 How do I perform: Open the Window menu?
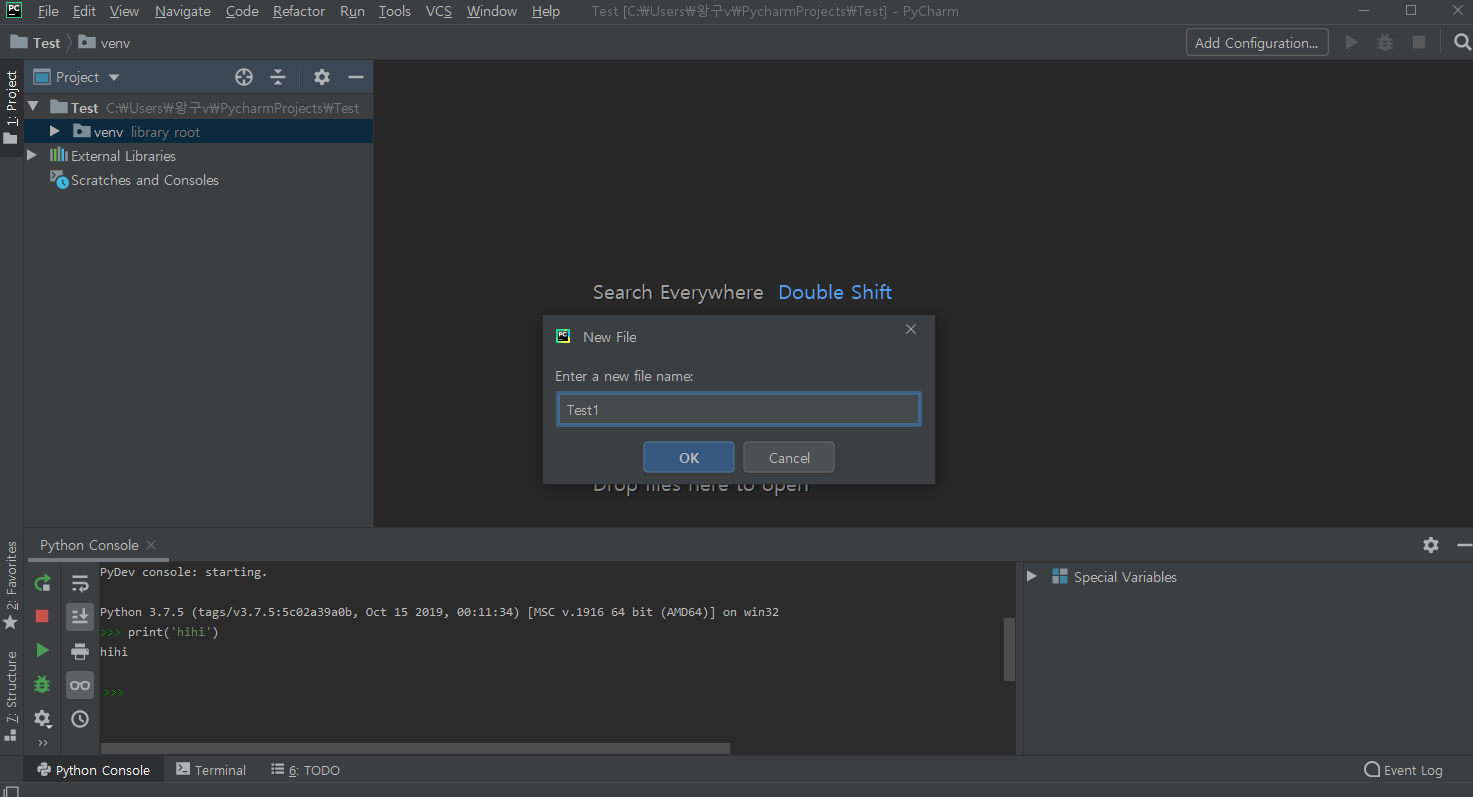point(492,11)
